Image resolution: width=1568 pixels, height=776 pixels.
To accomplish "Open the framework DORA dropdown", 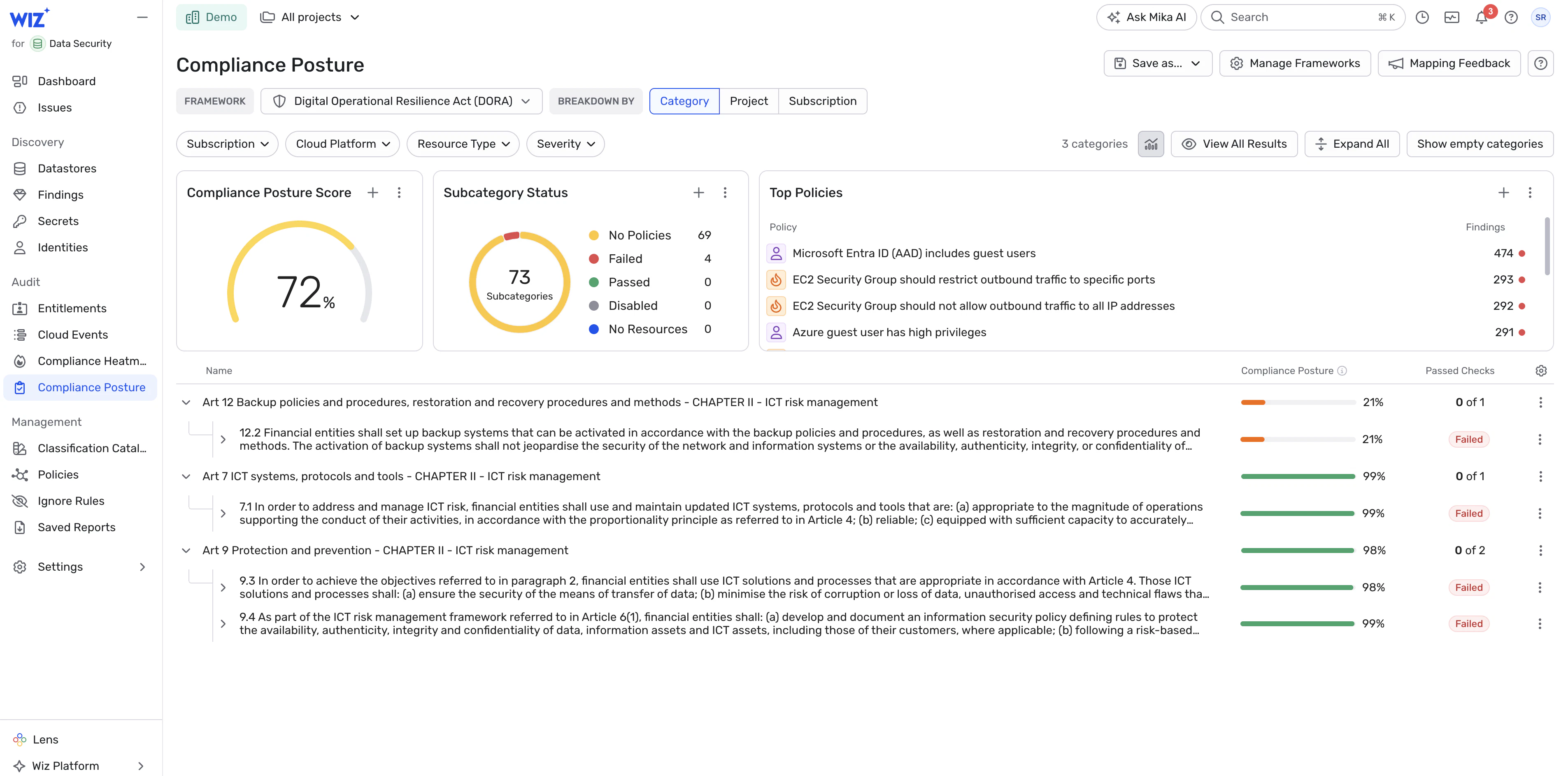I will [x=401, y=101].
